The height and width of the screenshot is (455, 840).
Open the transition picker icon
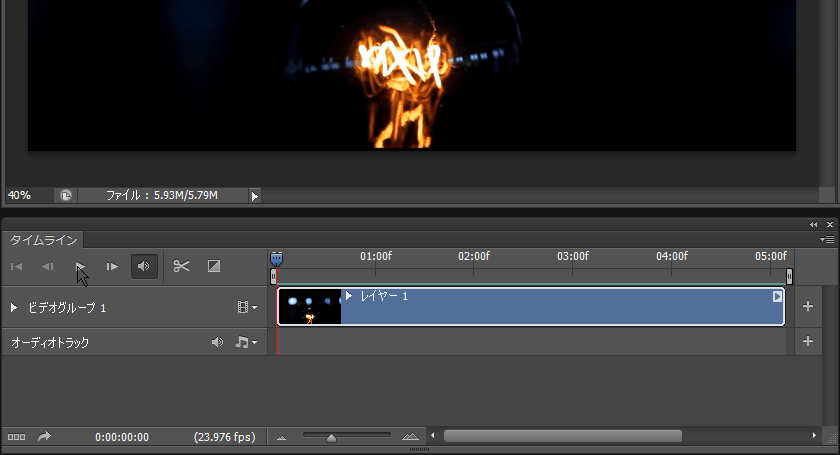[x=213, y=266]
